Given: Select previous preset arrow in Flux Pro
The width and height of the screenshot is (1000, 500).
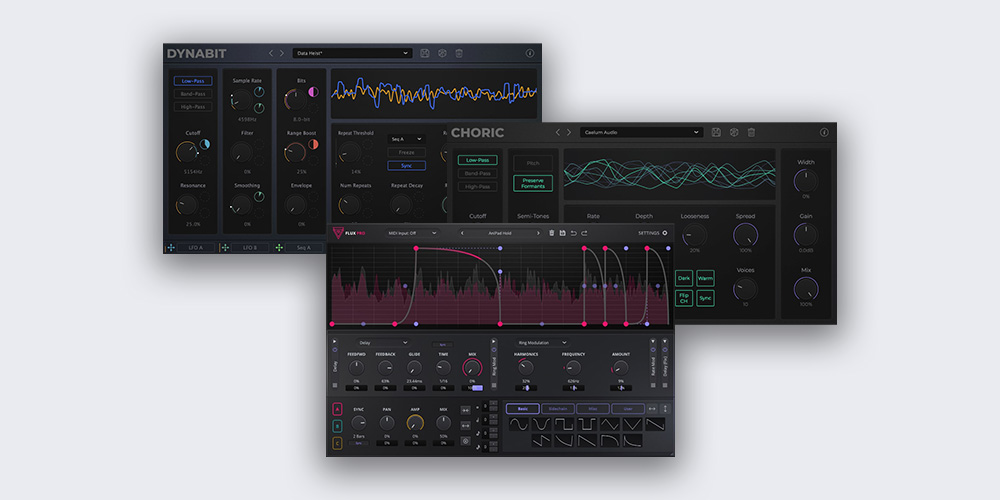Looking at the screenshot, I should point(463,233).
